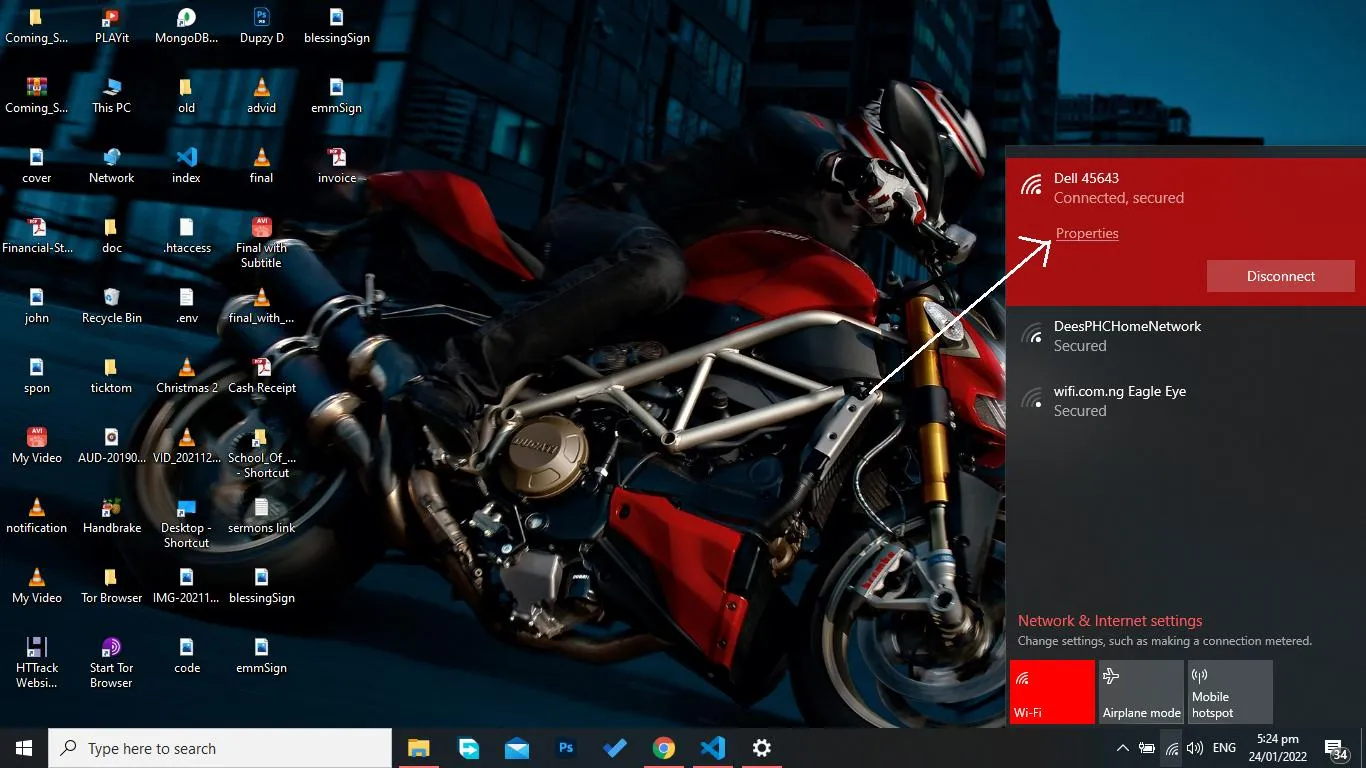Open Network & Internet settings link
The image size is (1366, 768).
pos(1110,621)
